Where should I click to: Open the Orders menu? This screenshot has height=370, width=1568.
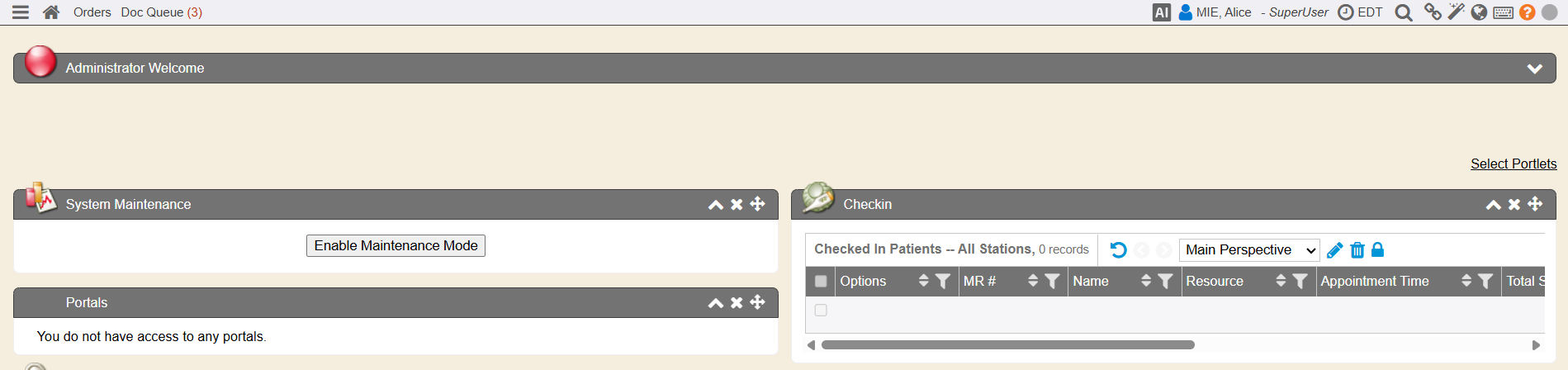92,12
